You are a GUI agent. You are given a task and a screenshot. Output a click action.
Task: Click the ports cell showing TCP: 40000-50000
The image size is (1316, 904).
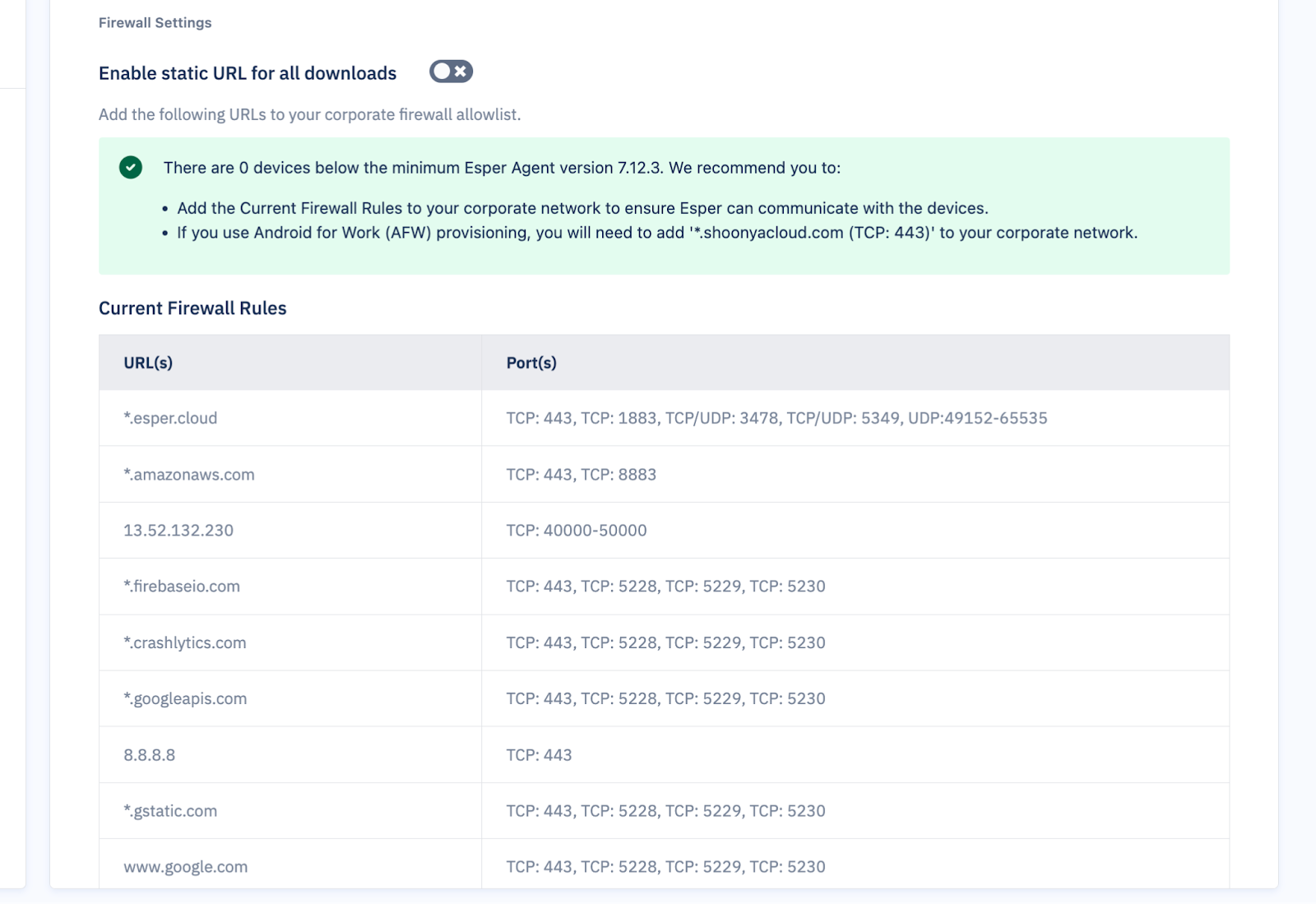tap(577, 531)
